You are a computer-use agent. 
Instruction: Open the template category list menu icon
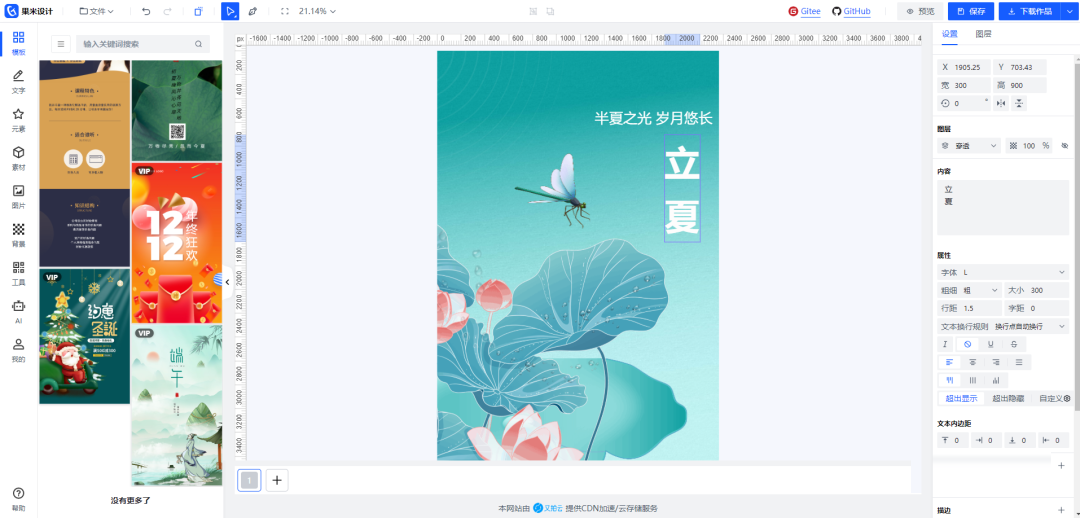pos(61,43)
